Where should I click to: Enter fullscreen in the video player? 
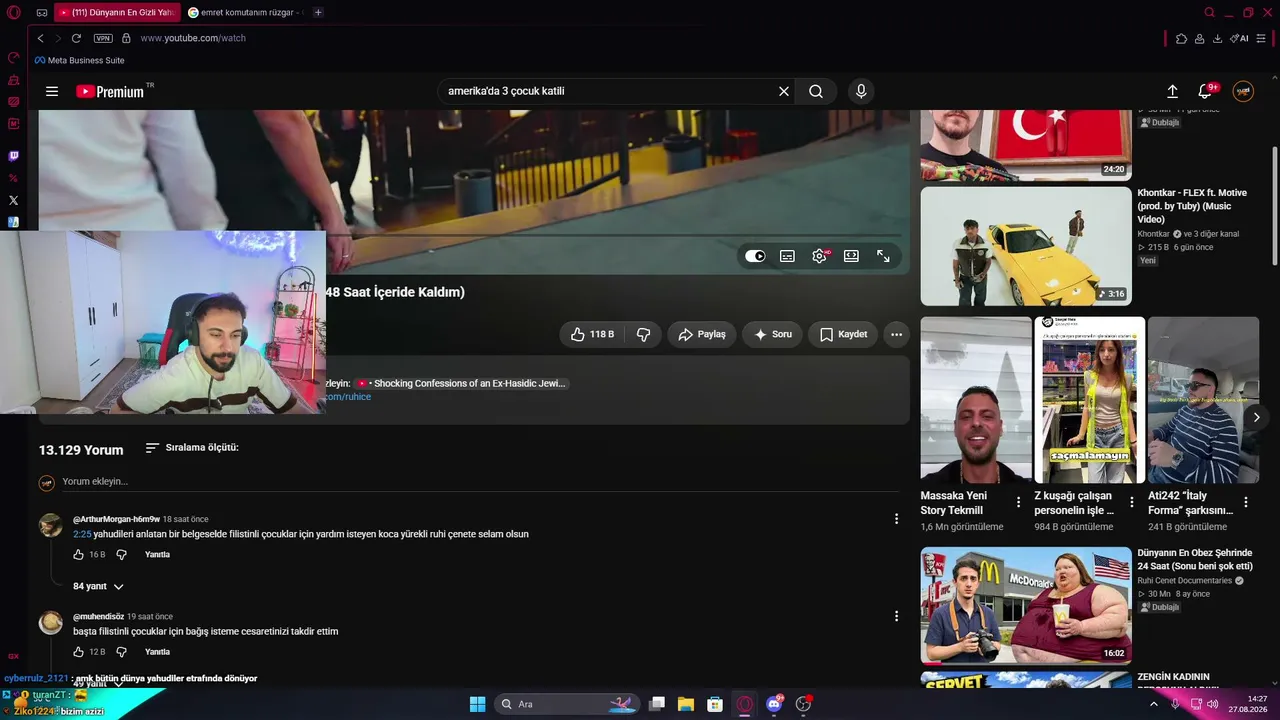tap(883, 256)
